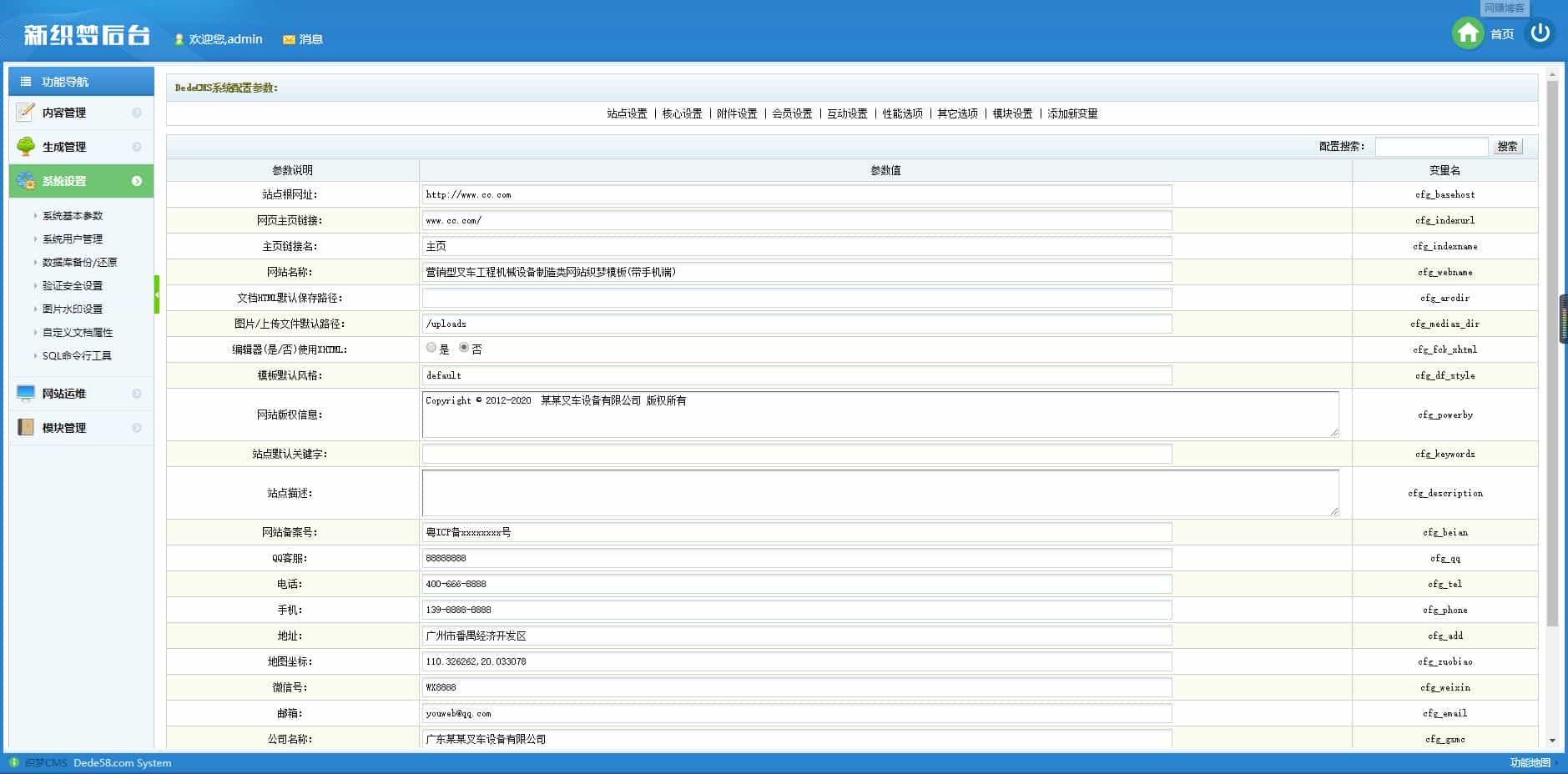The height and width of the screenshot is (774, 1568).
Task: Click the 电话 input field
Action: (x=797, y=584)
